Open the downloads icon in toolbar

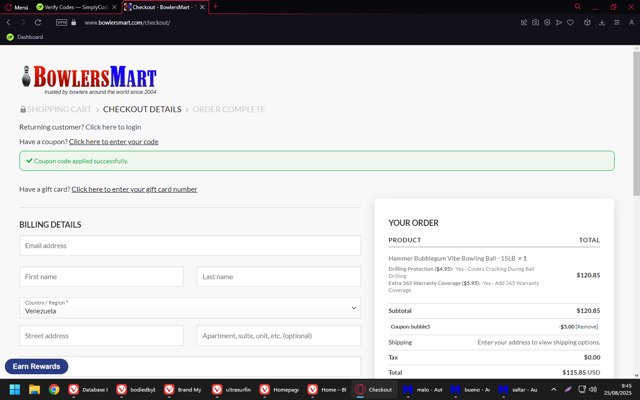(602, 22)
